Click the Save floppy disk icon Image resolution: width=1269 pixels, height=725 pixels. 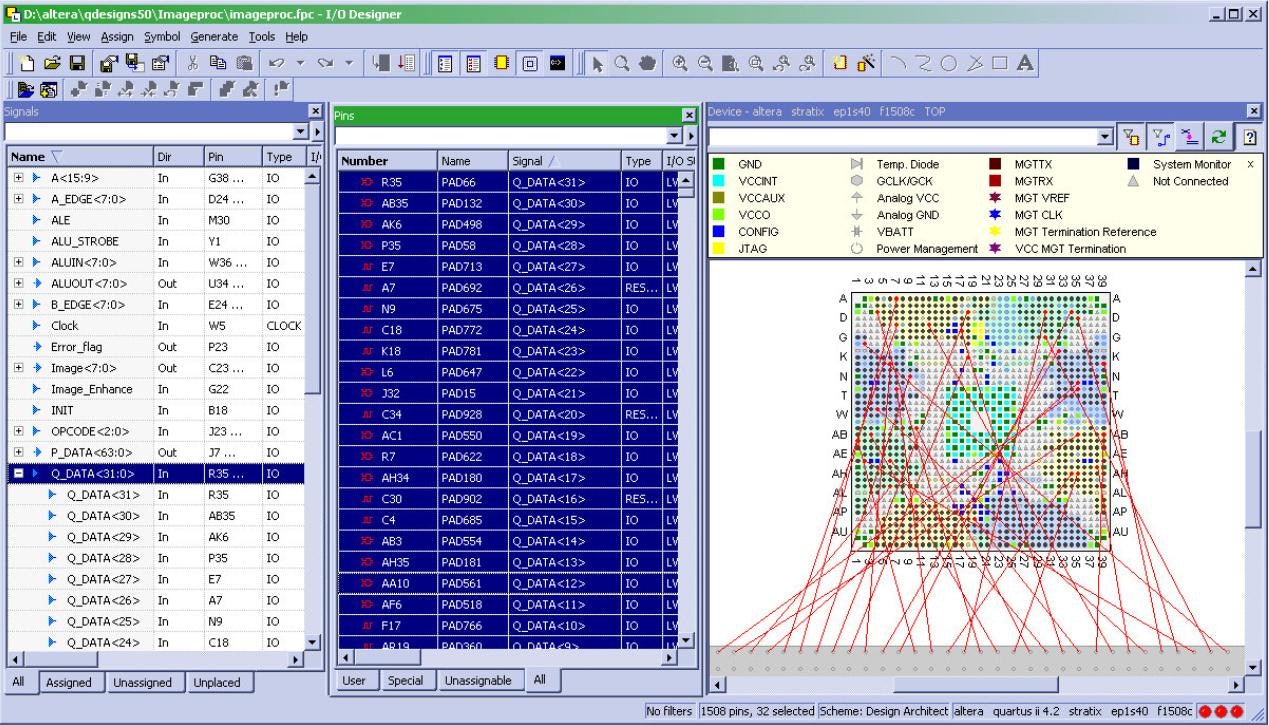76,63
